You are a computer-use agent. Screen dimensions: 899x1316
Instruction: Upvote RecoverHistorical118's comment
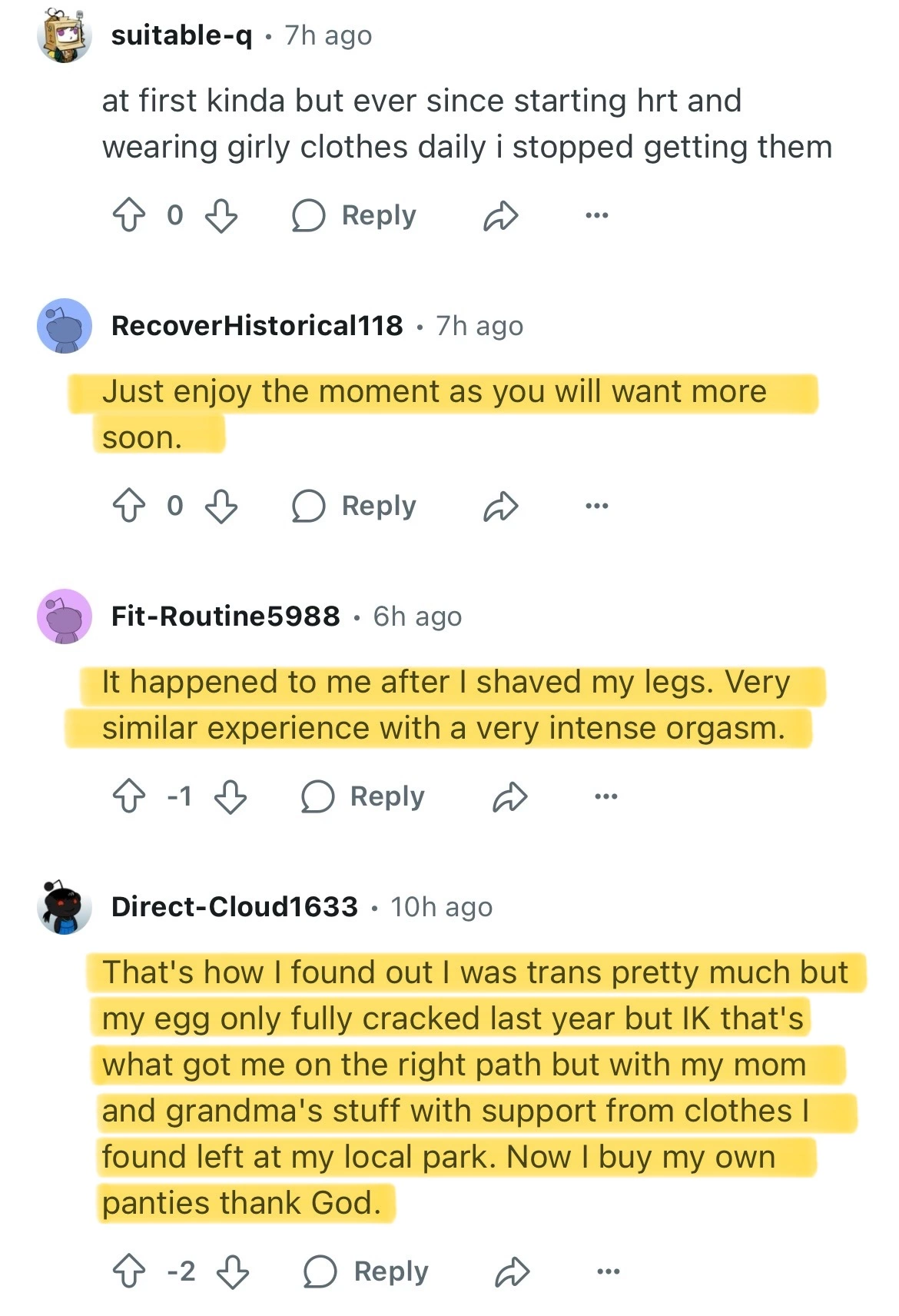pyautogui.click(x=129, y=506)
